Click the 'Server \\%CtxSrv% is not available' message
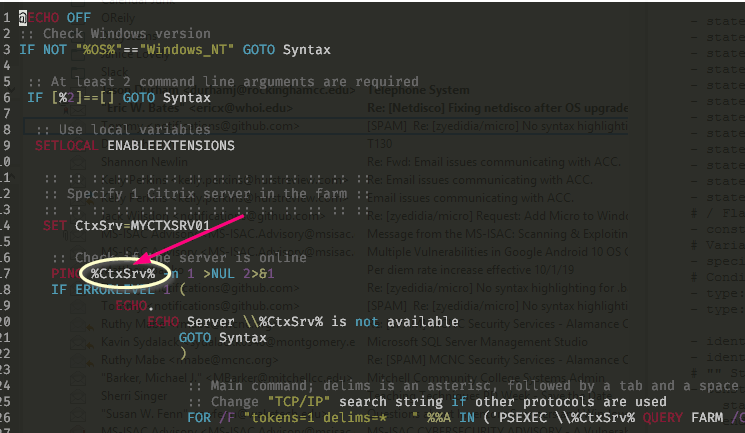Screen dimensions: 745x433 [x=323, y=322]
